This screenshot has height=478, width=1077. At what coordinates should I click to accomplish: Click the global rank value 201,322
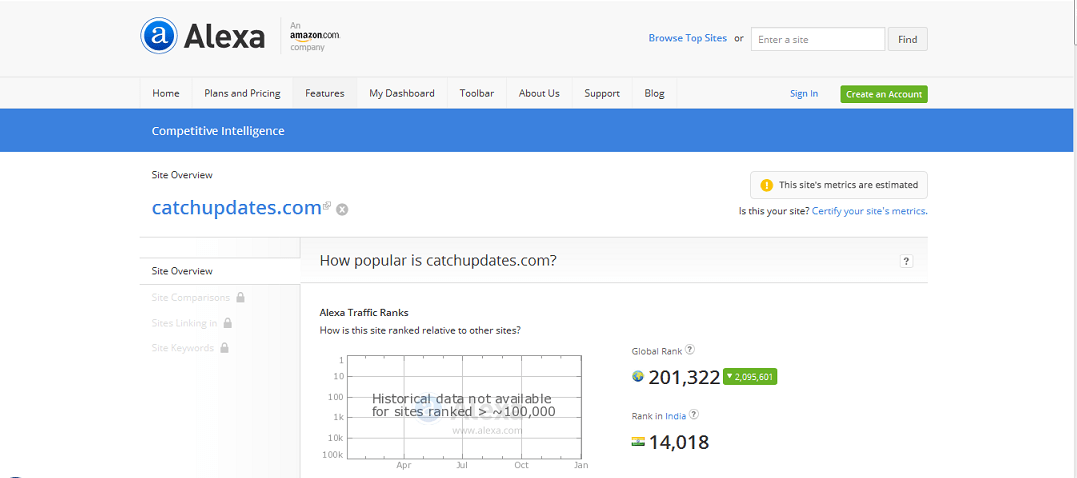tap(684, 377)
